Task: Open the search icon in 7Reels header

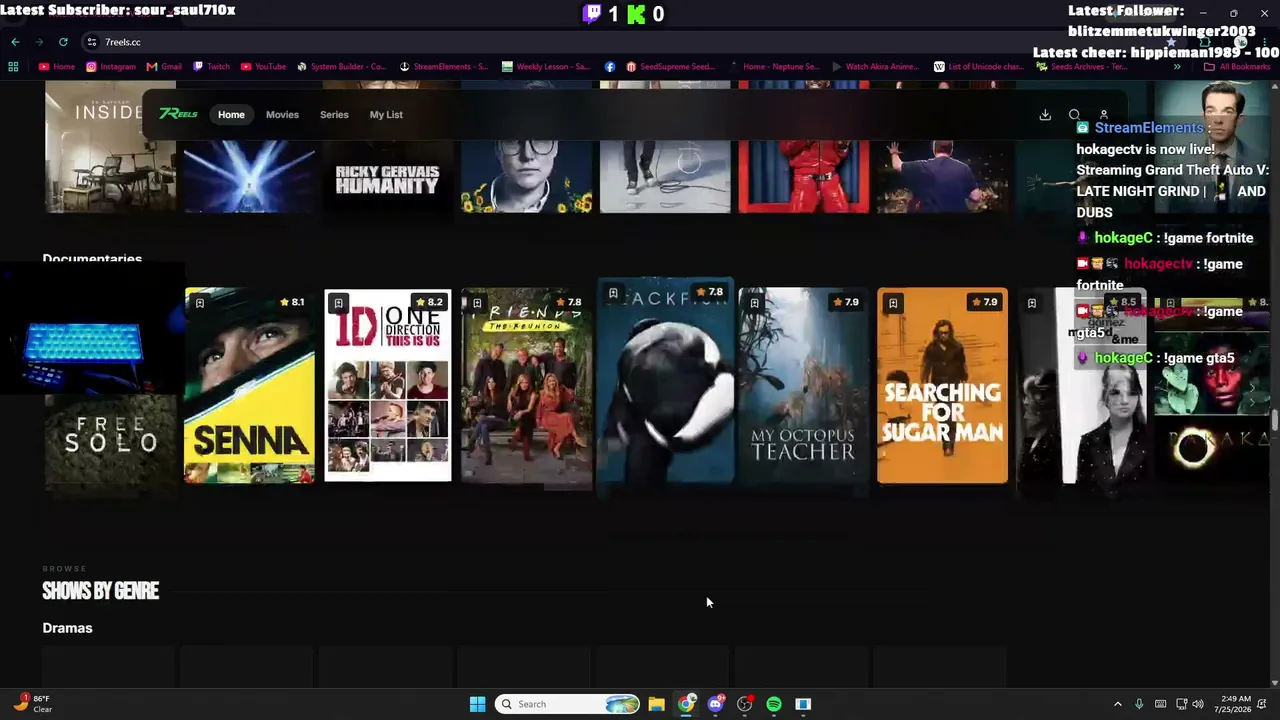Action: click(1074, 115)
